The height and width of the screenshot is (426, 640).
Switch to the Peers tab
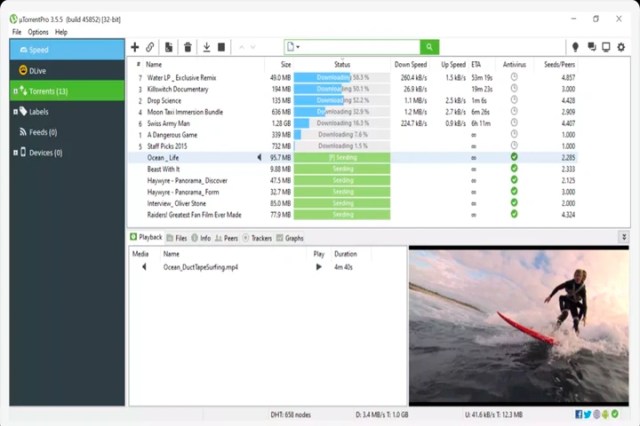click(227, 238)
